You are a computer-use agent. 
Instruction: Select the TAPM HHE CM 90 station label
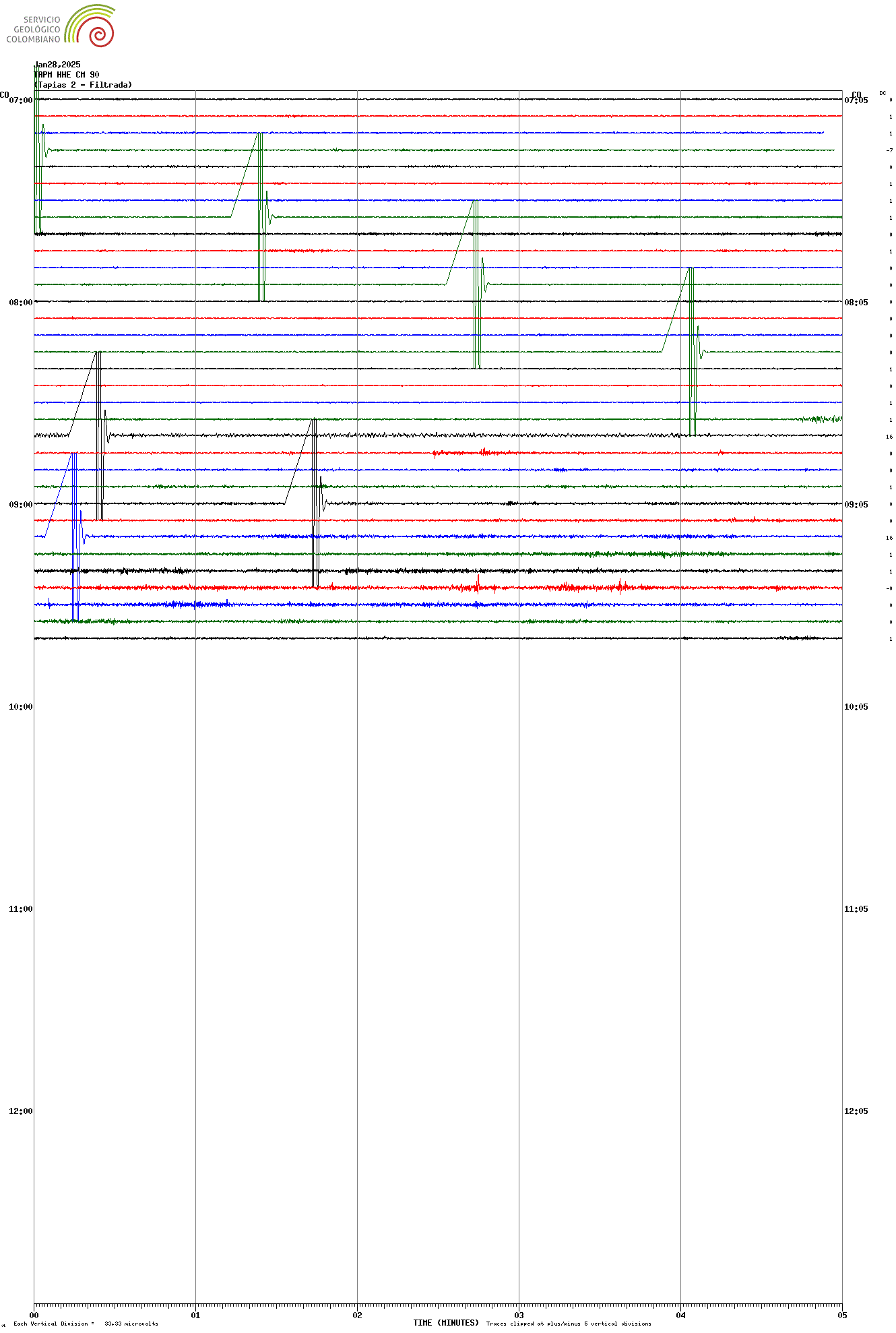click(67, 75)
